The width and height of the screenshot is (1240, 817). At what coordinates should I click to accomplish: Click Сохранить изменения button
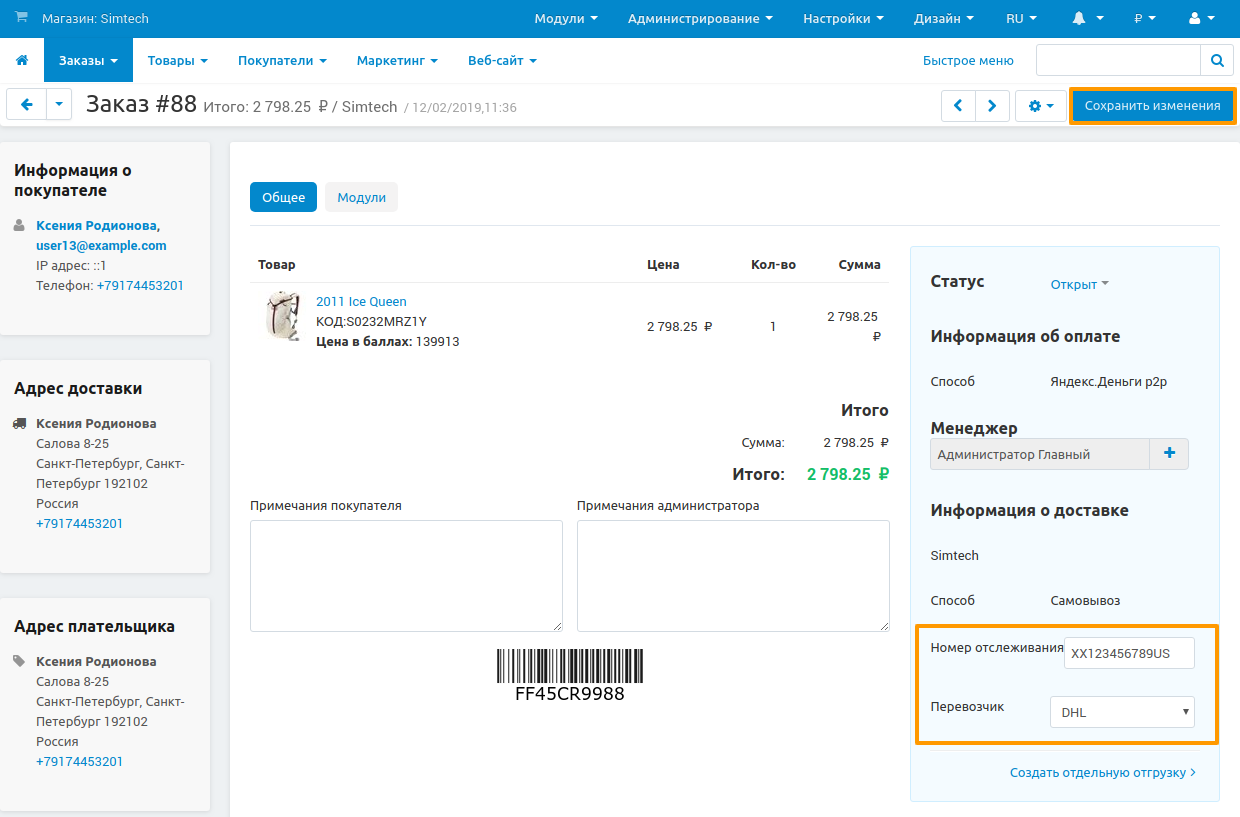click(x=1152, y=106)
